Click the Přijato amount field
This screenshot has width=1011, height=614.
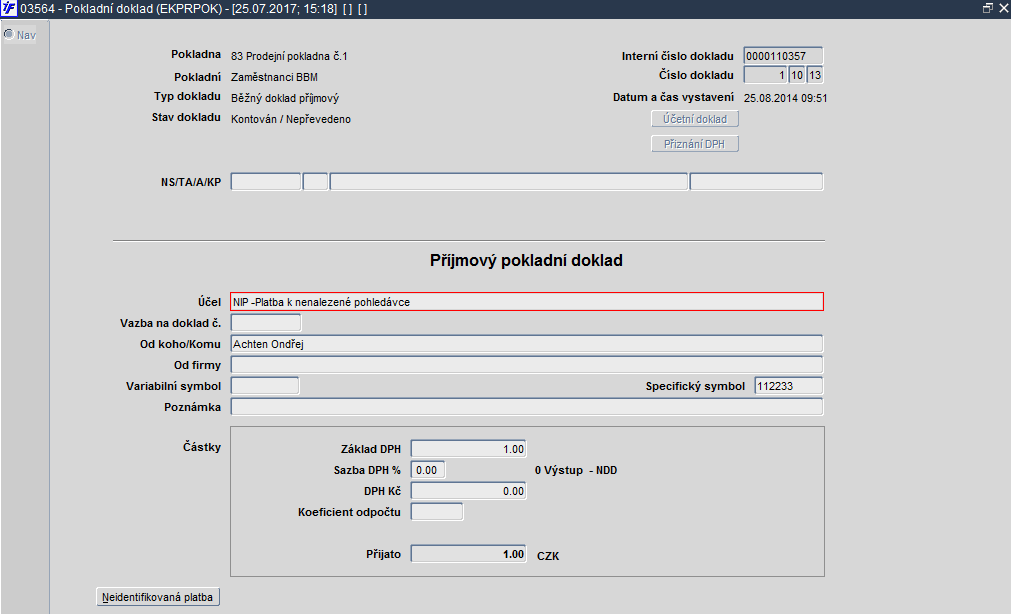coord(468,554)
